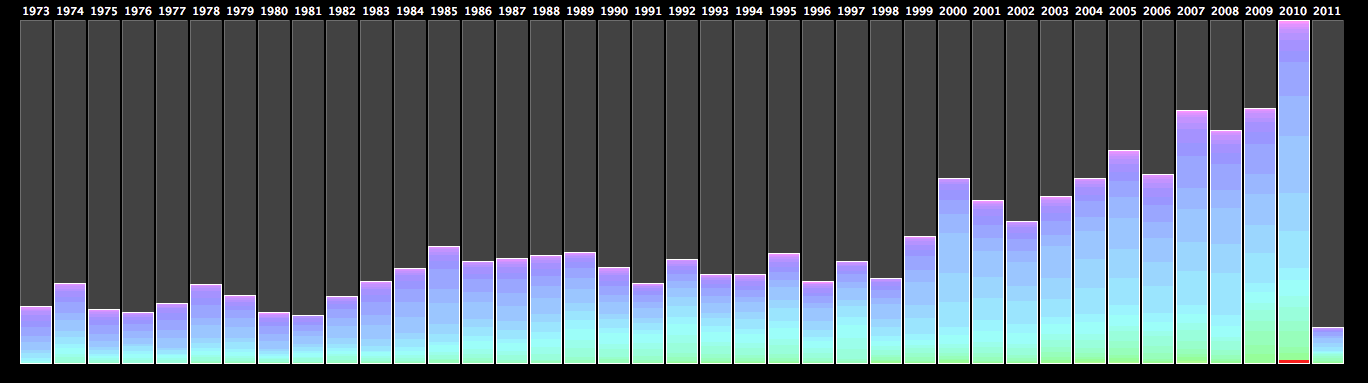Pick the 2009 year column

[1260, 236]
